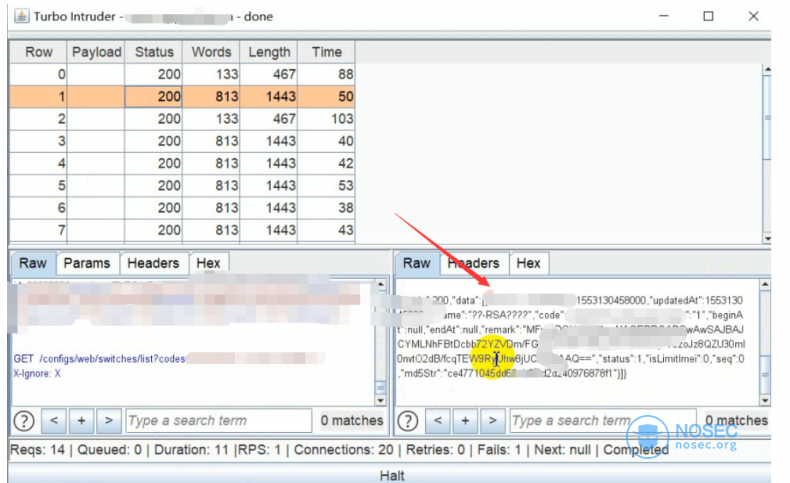Image resolution: width=790 pixels, height=483 pixels.
Task: Click scroll down arrow in request pane
Action: tap(381, 400)
